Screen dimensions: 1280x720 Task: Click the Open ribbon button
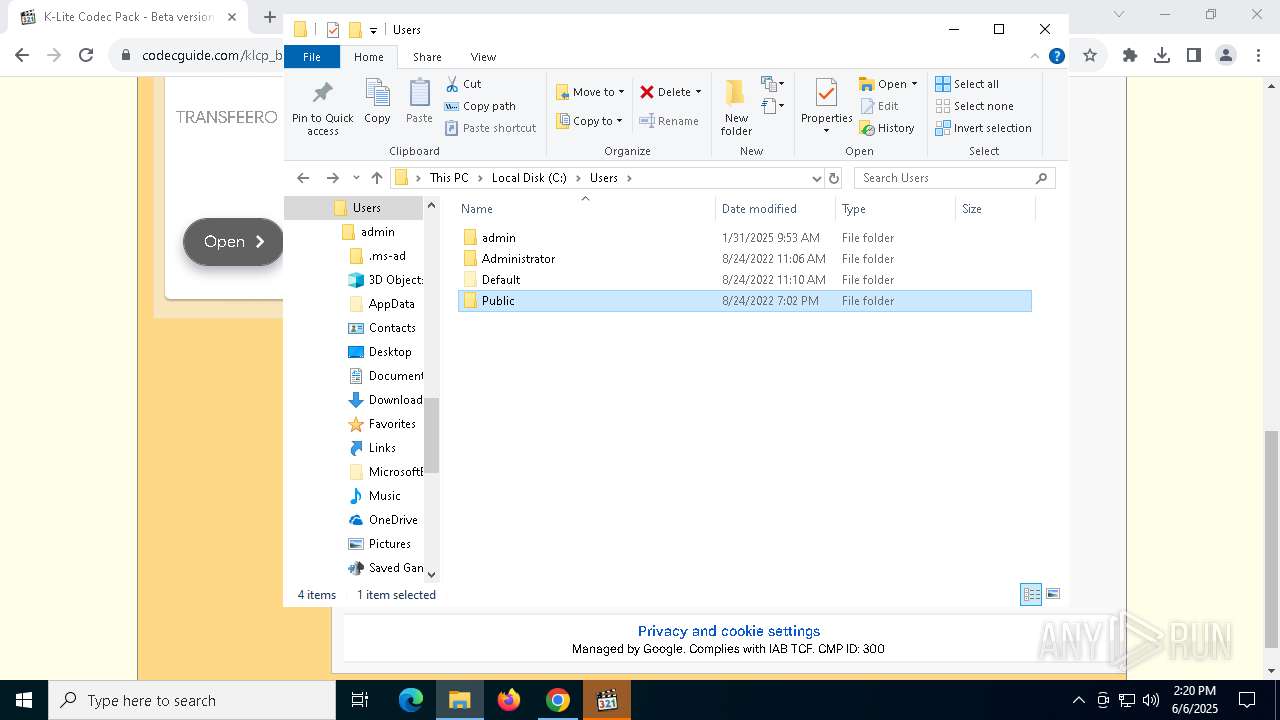click(x=883, y=84)
